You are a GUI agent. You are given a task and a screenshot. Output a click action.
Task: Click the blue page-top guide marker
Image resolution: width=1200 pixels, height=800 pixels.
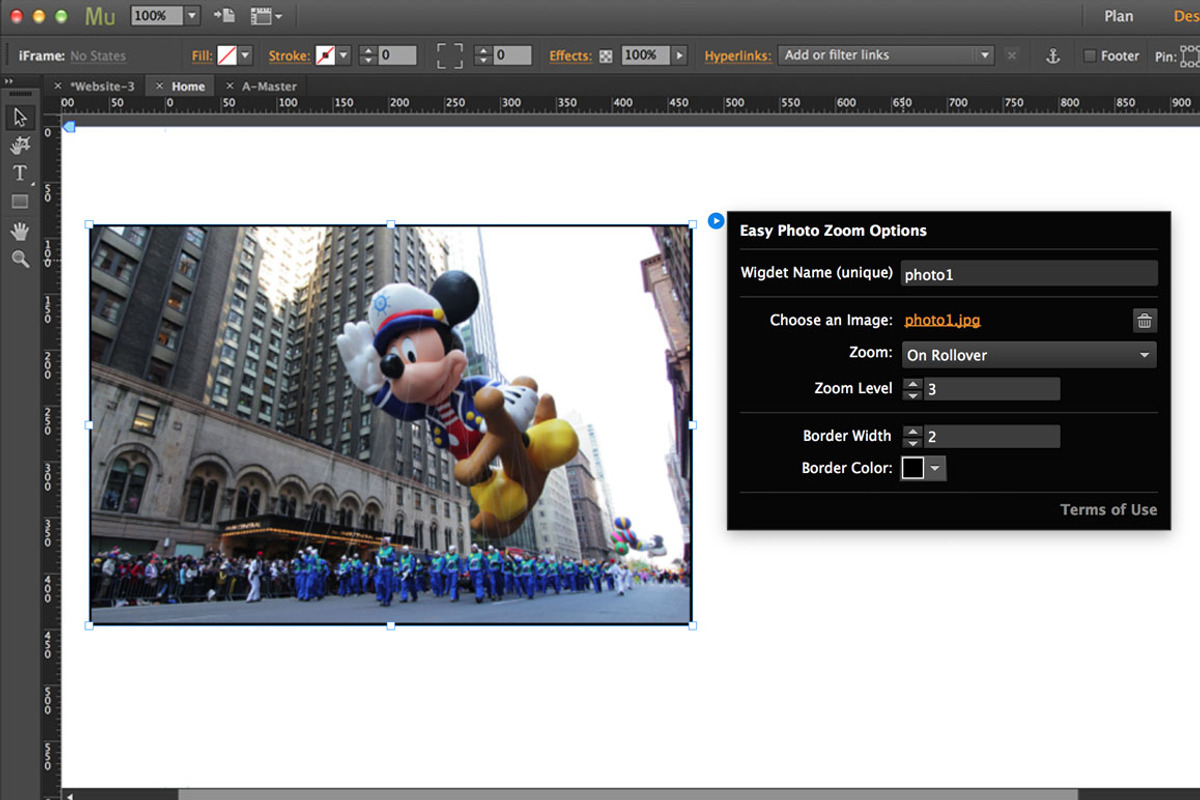coord(68,126)
